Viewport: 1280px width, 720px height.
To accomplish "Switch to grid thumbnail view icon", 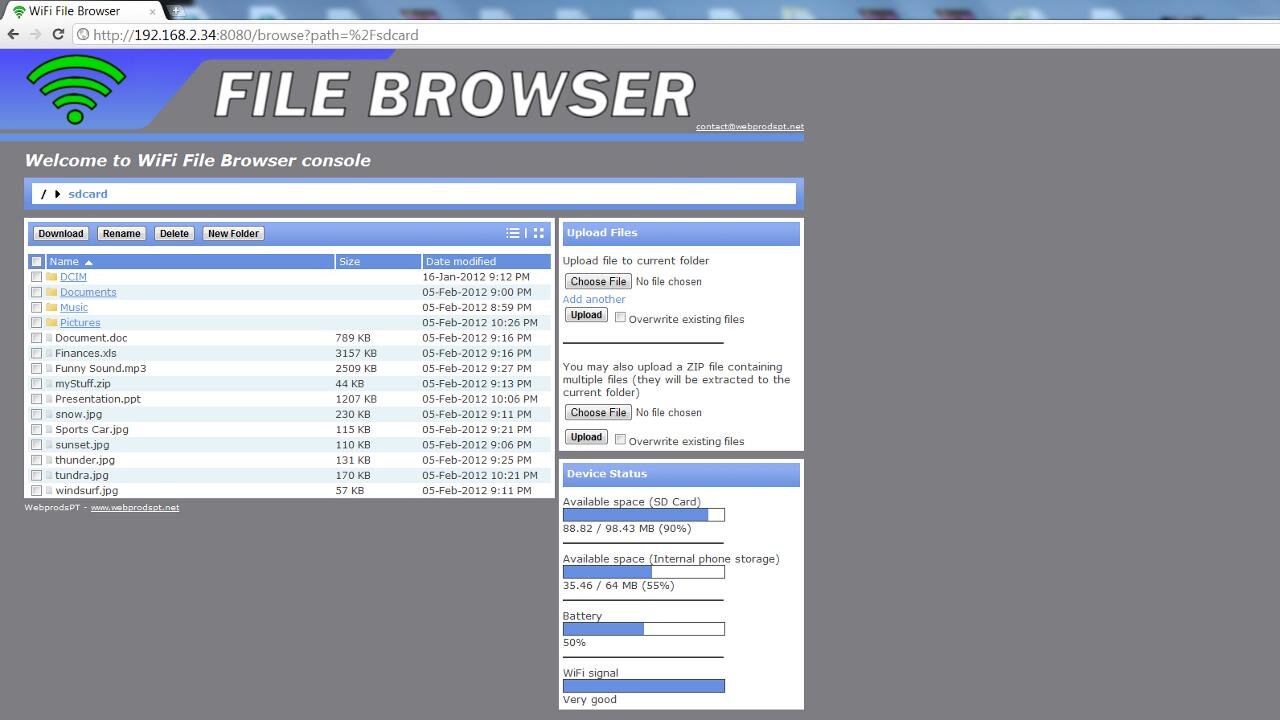I will 539,233.
